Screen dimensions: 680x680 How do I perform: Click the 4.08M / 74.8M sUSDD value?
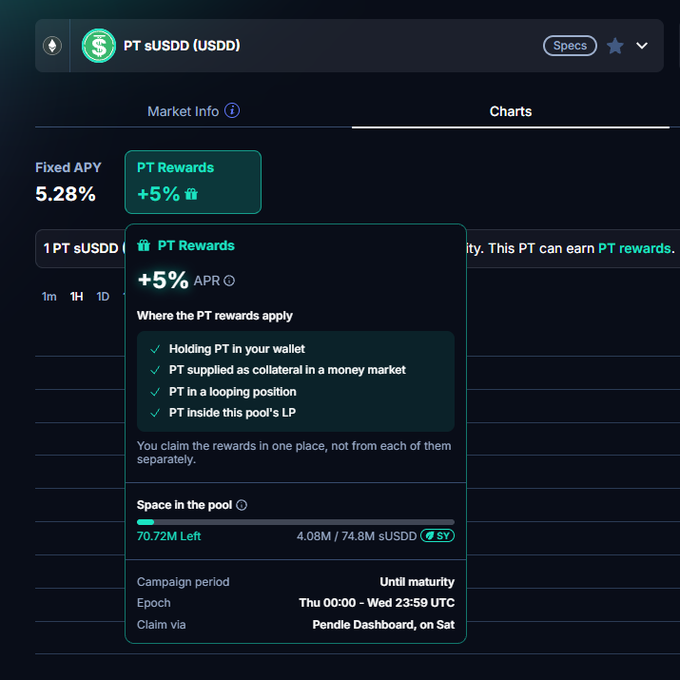click(x=356, y=536)
